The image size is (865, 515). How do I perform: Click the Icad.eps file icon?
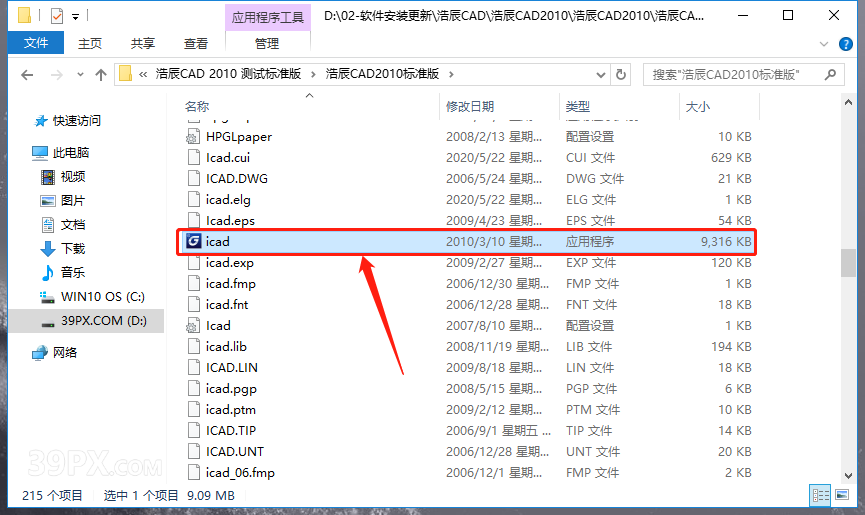tap(194, 221)
